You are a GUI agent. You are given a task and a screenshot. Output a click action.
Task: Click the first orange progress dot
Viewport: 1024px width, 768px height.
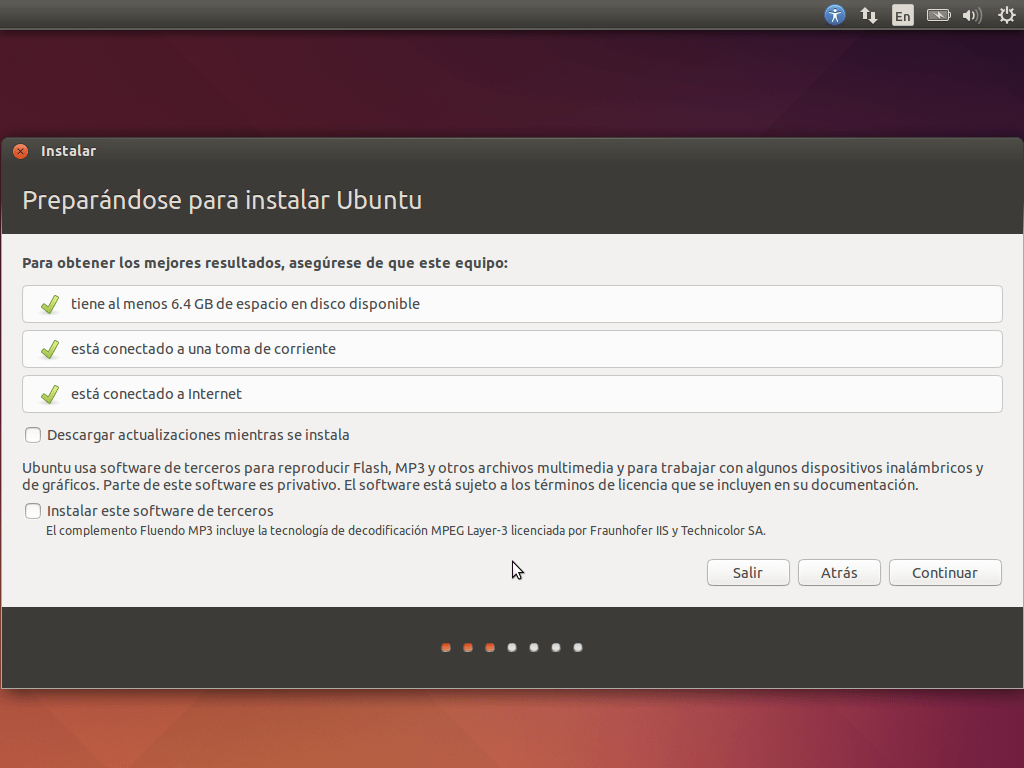click(446, 647)
